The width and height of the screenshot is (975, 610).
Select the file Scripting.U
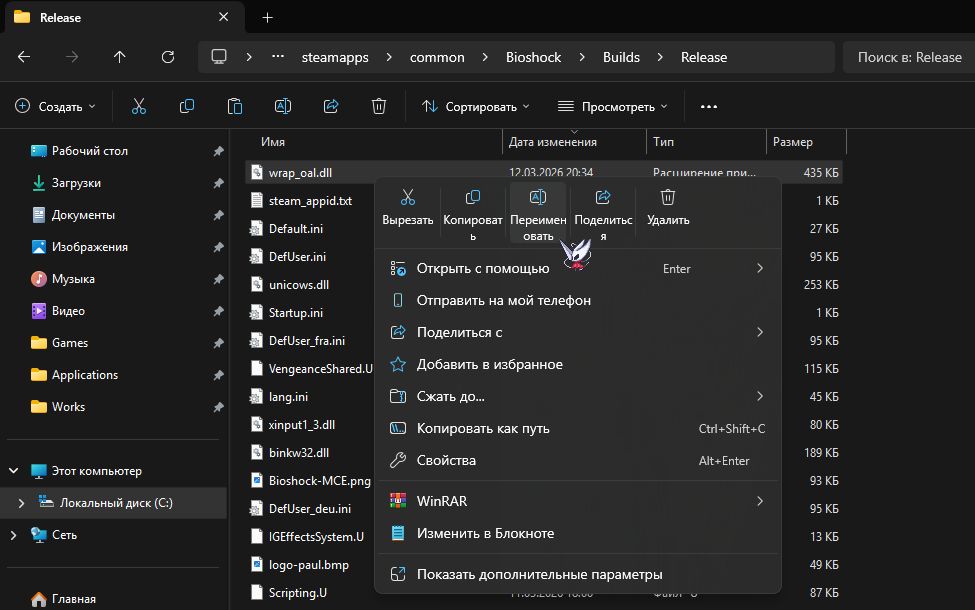(298, 593)
